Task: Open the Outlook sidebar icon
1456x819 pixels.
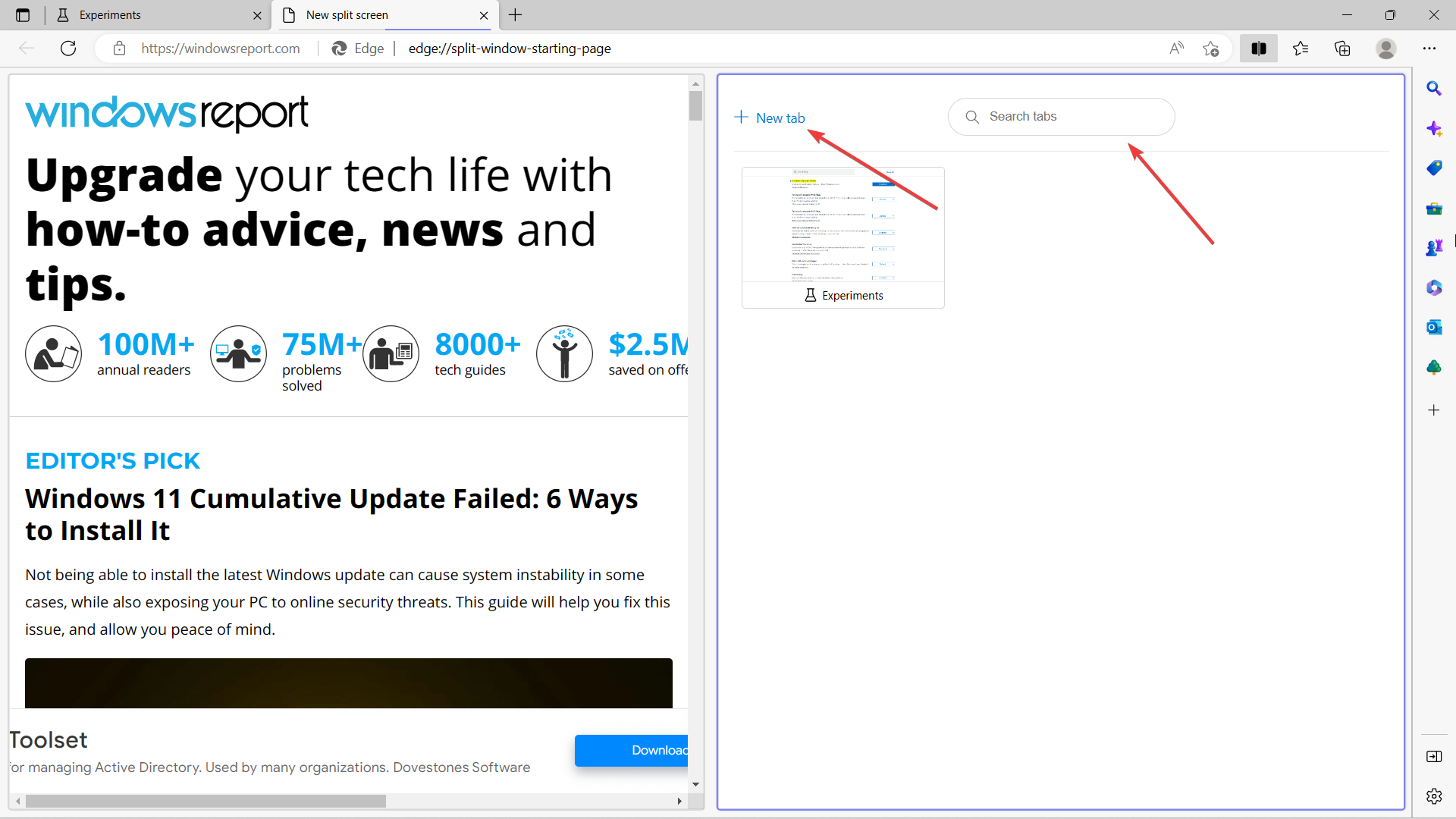Action: click(1433, 328)
